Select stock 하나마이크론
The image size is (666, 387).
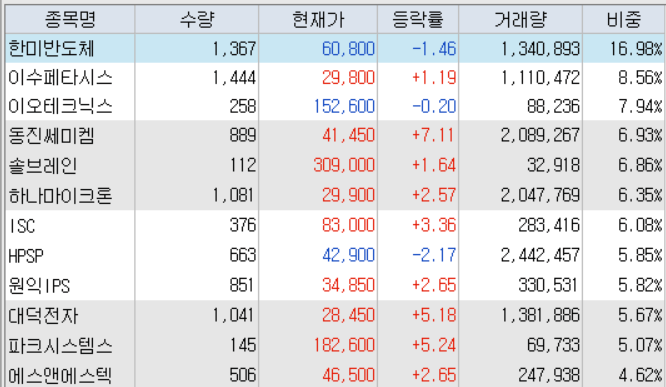coord(60,195)
